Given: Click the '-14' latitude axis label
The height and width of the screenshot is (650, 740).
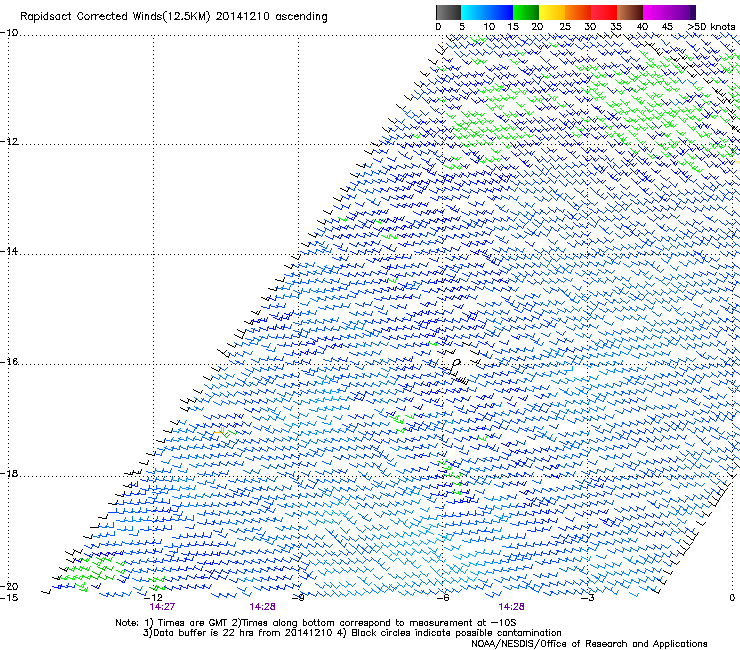Looking at the screenshot, I should pos(9,251).
